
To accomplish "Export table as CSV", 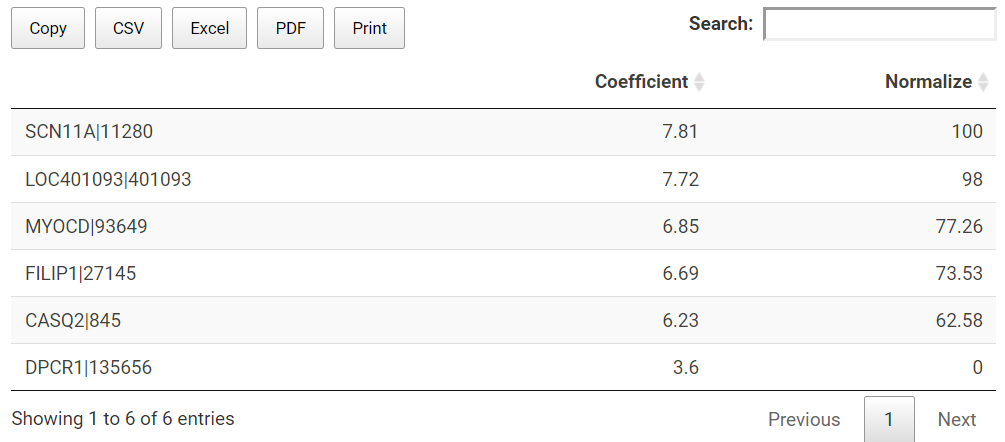I will click(x=128, y=28).
